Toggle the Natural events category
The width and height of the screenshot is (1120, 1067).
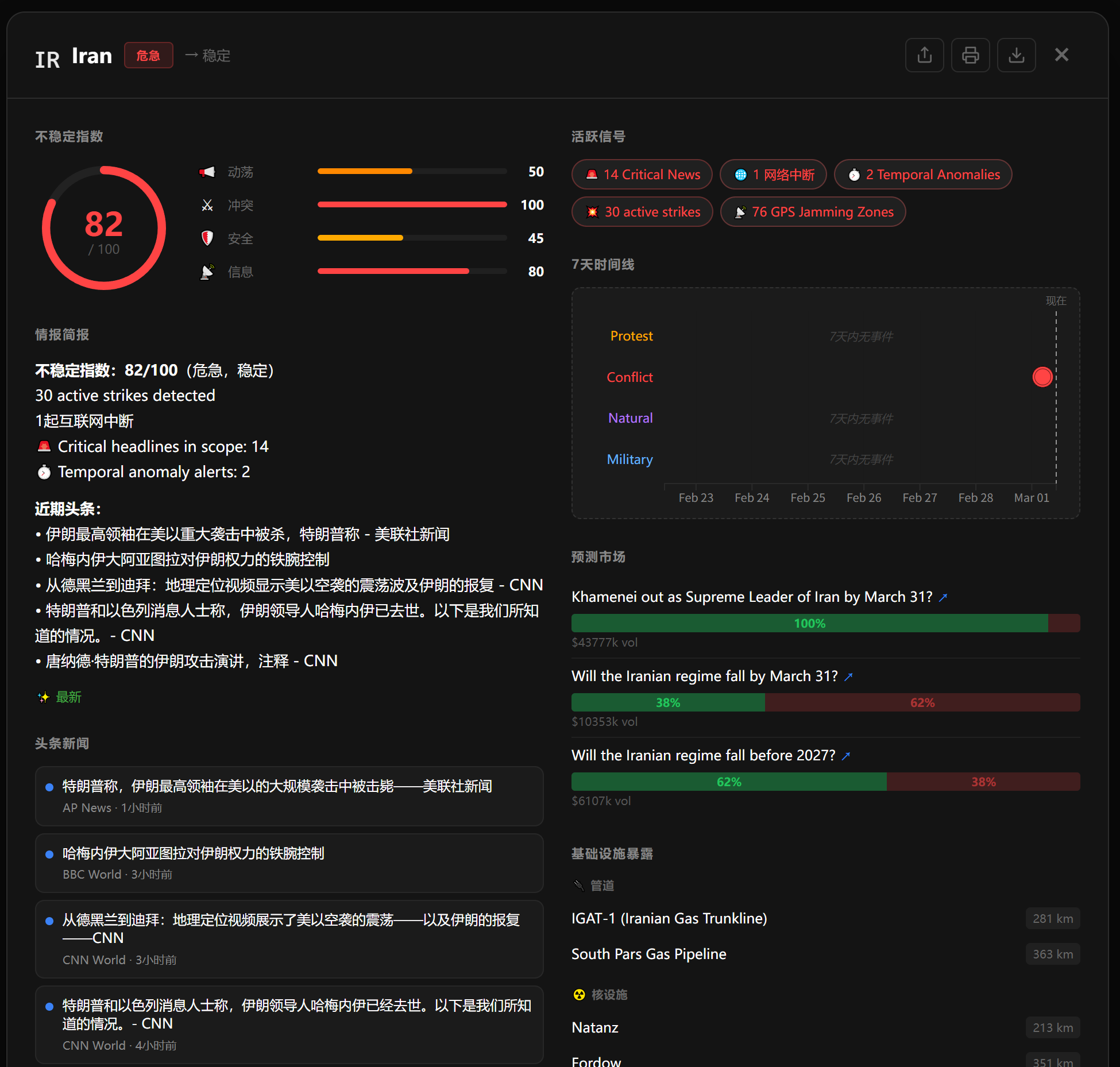630,417
